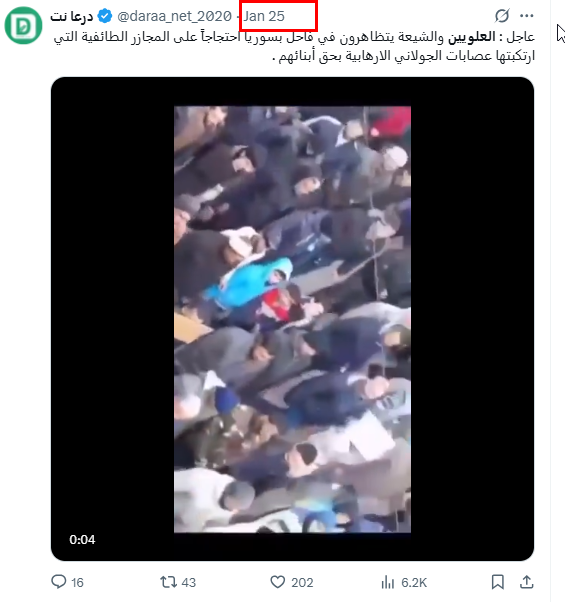Share the post with the upload arrow icon

pos(527,582)
